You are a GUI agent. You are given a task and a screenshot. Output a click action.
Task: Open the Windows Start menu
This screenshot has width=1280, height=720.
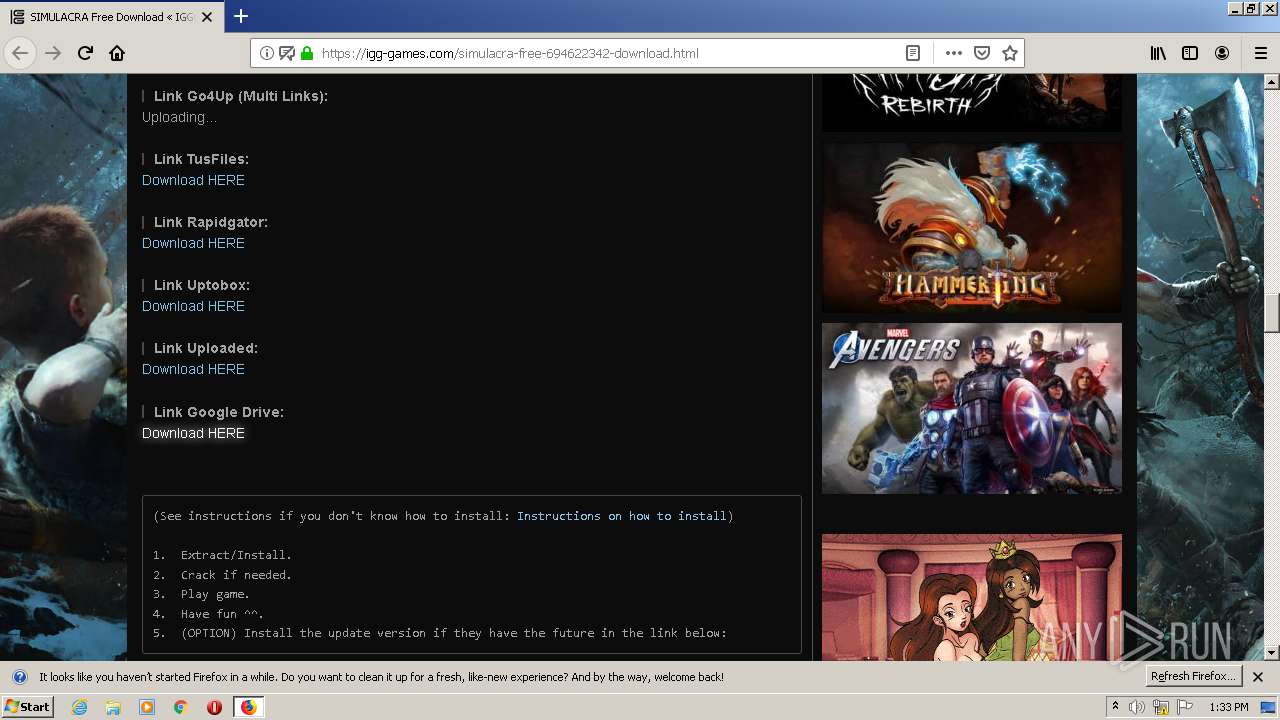point(27,707)
